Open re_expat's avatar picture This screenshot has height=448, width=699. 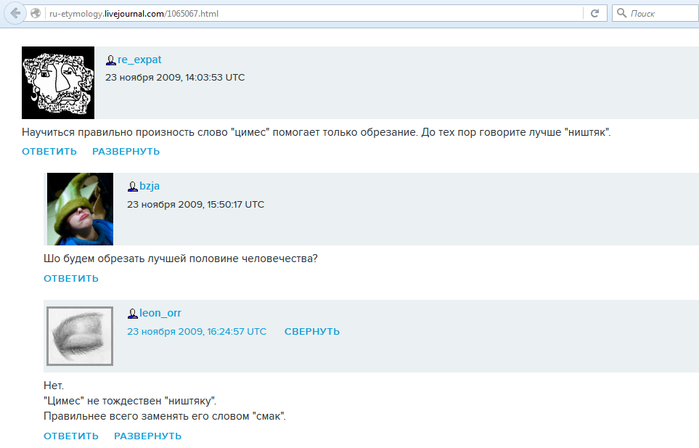tap(58, 82)
